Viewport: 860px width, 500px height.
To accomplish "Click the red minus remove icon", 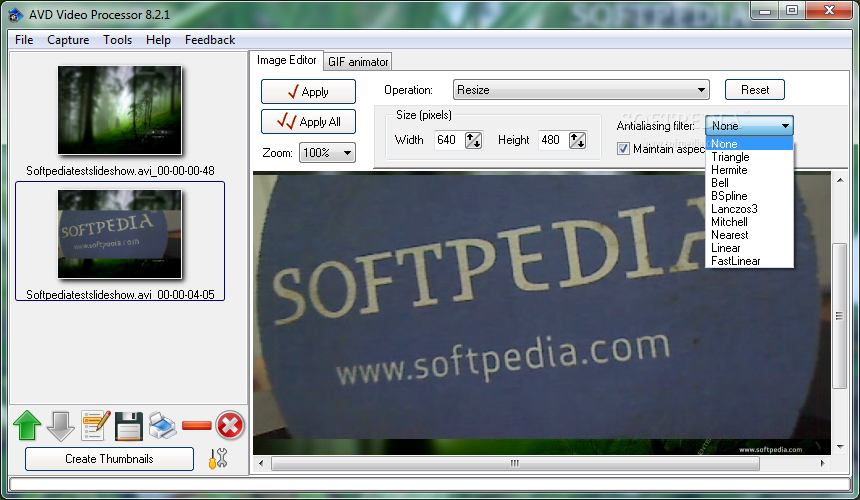I will point(196,425).
